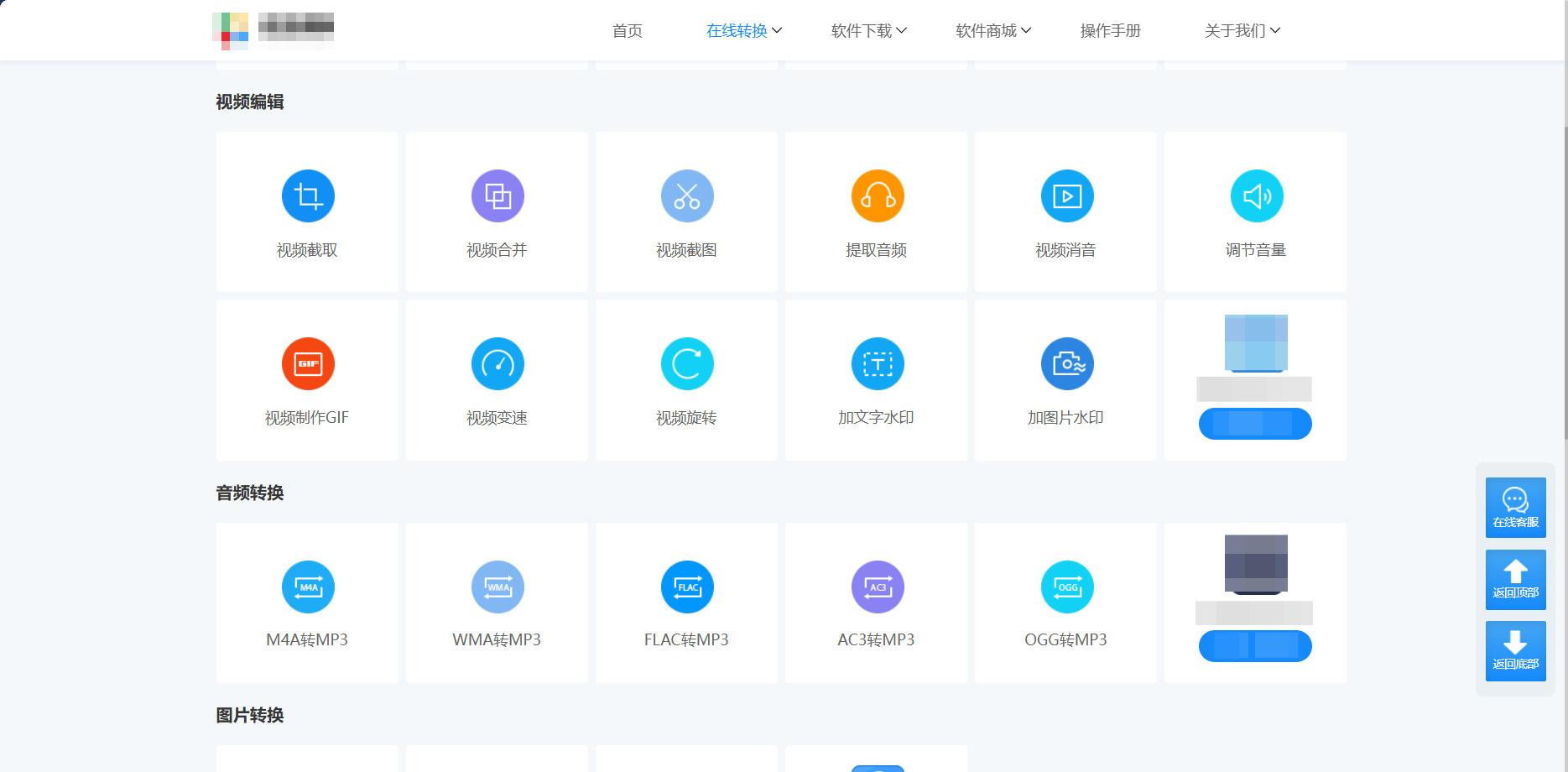Screen dimensions: 1568x772
Task: Click the 视频消音 play icon
Action: pos(1067,196)
